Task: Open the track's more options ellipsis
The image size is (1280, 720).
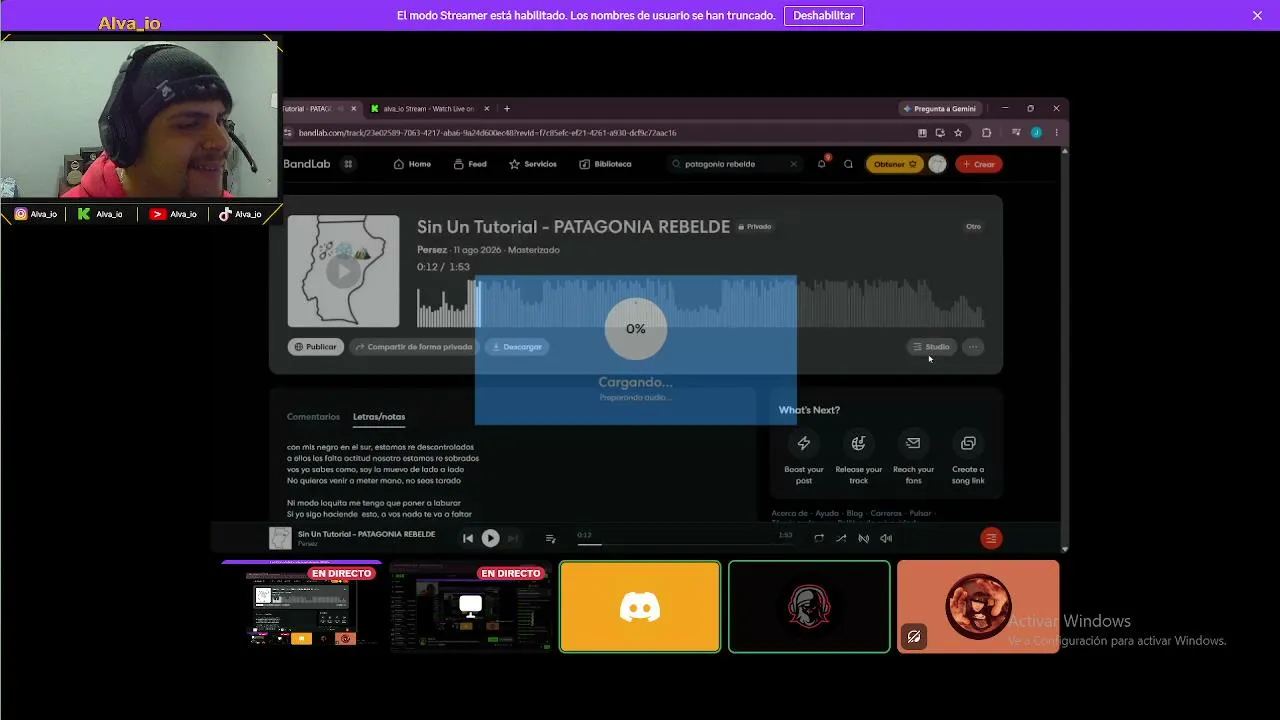Action: click(973, 347)
